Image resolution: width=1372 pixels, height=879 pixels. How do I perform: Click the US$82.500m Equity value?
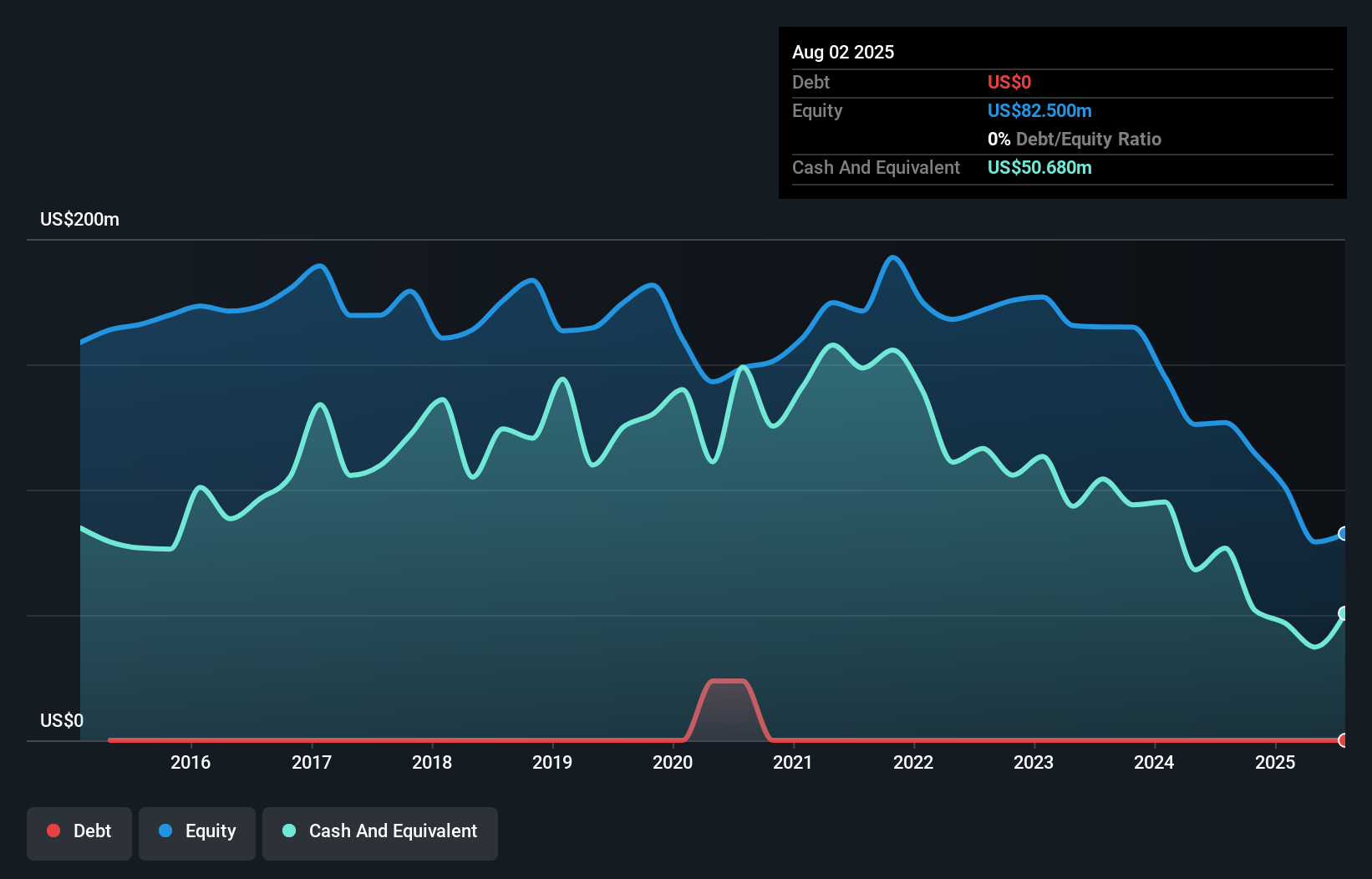(1039, 110)
